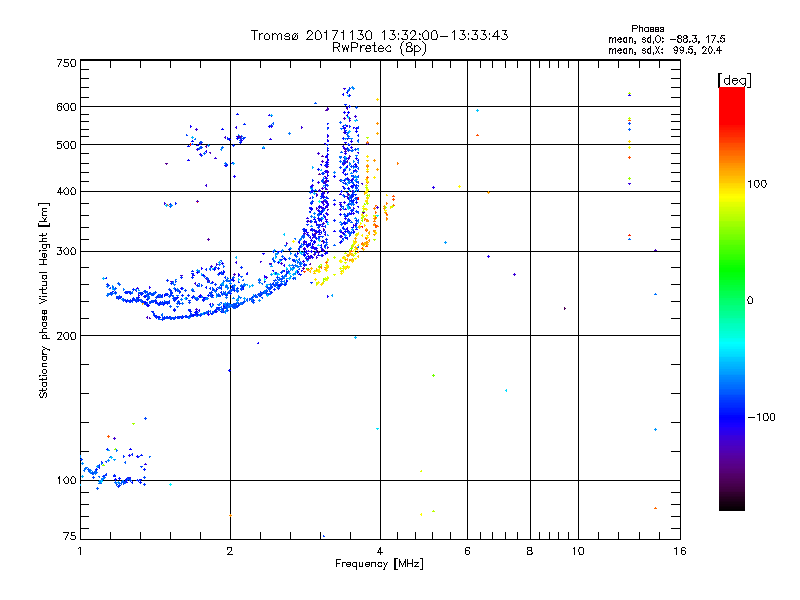Click the x-axis tick label '4'
Viewport: 800px width, 600px height.
coord(380,551)
